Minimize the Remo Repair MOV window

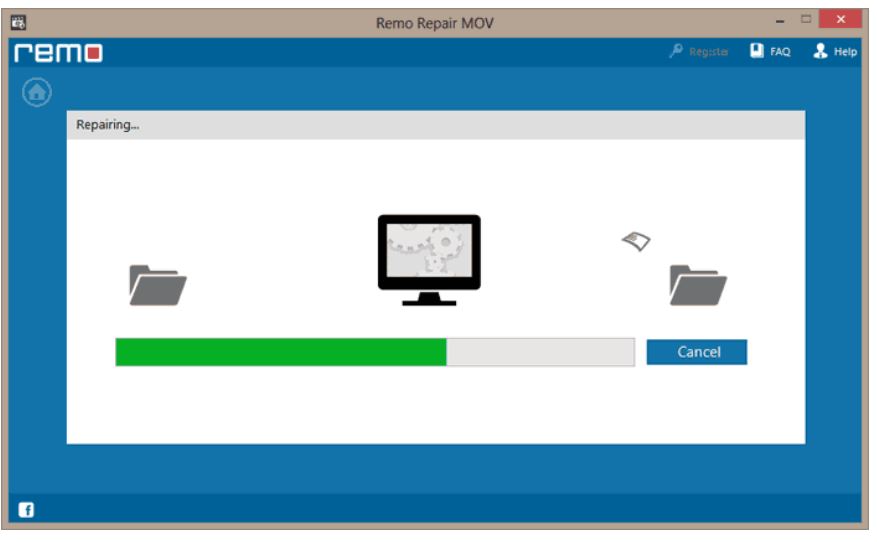click(780, 21)
